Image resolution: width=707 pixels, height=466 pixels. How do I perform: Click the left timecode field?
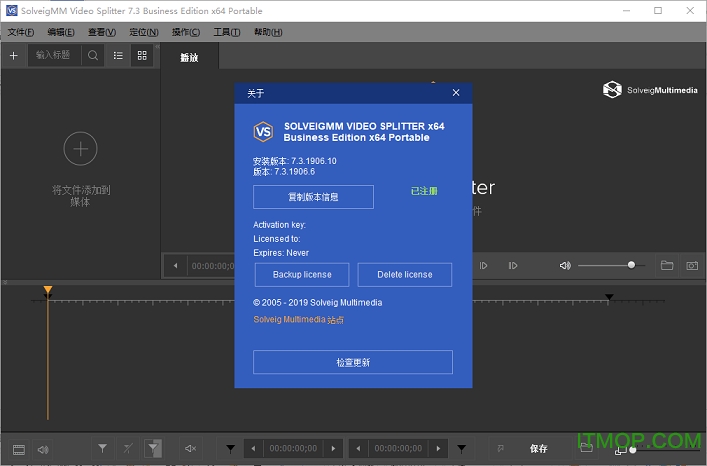click(294, 448)
